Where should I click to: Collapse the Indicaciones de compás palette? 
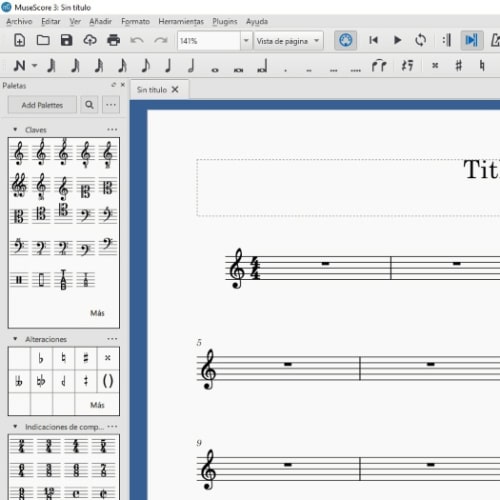15,427
